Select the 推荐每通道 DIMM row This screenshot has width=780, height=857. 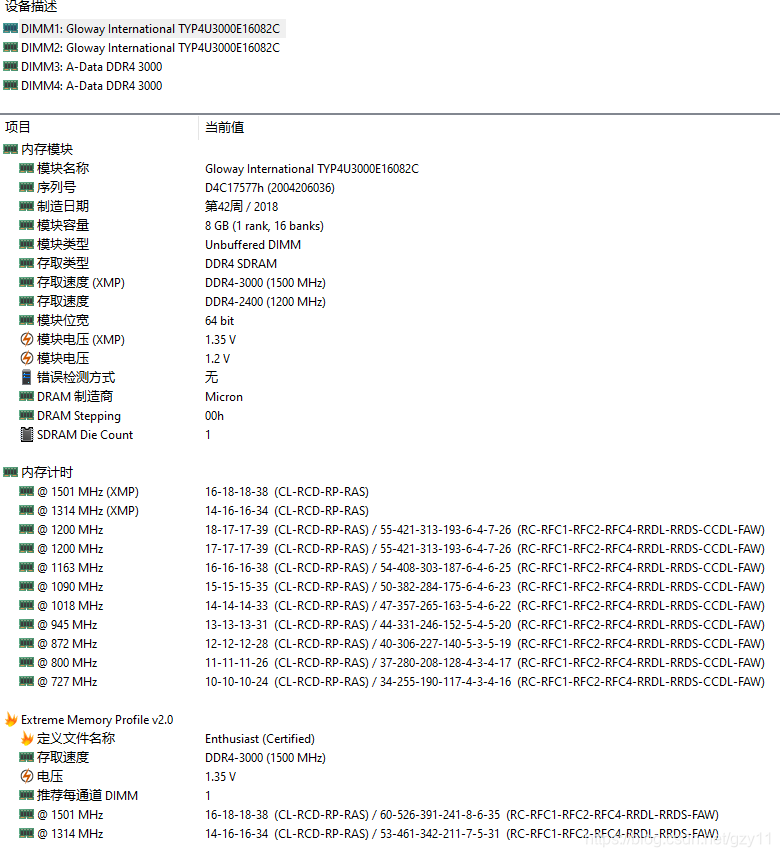87,796
